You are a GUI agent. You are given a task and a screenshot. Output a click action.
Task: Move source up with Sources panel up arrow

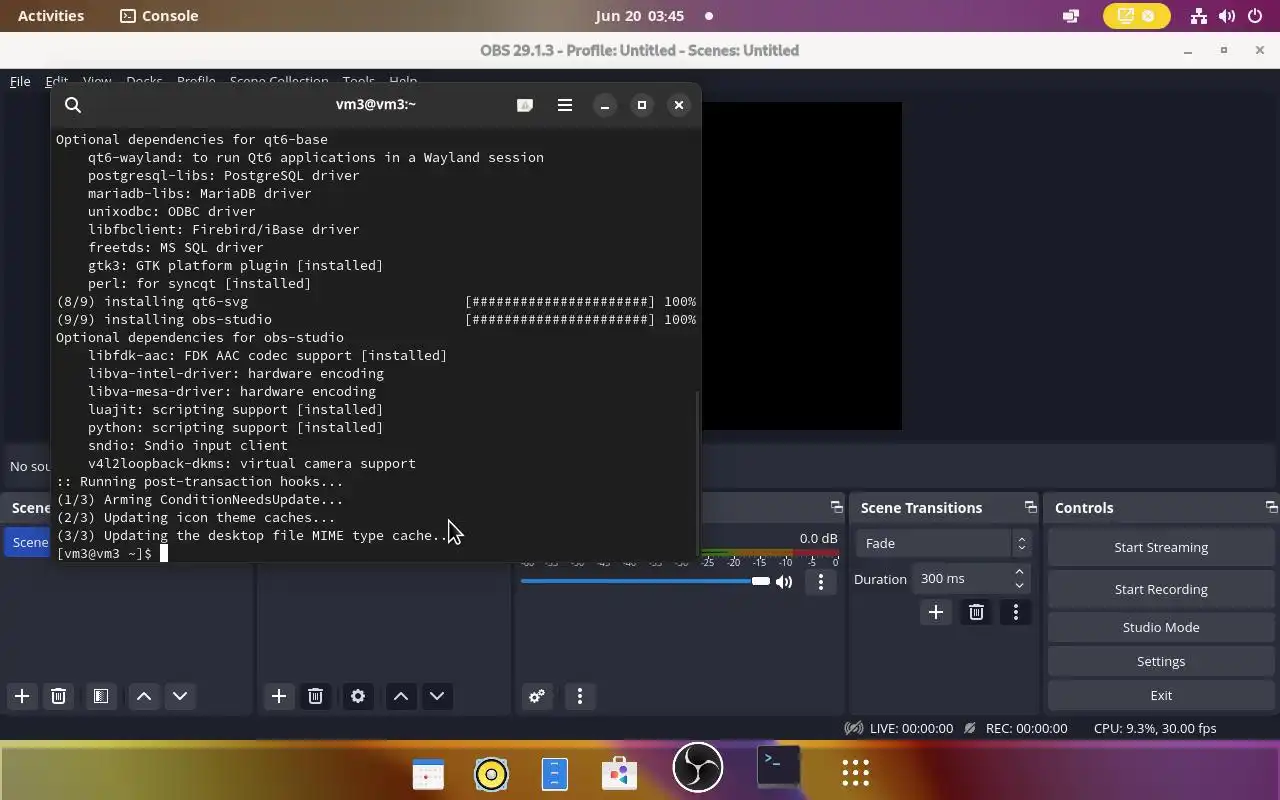[401, 696]
